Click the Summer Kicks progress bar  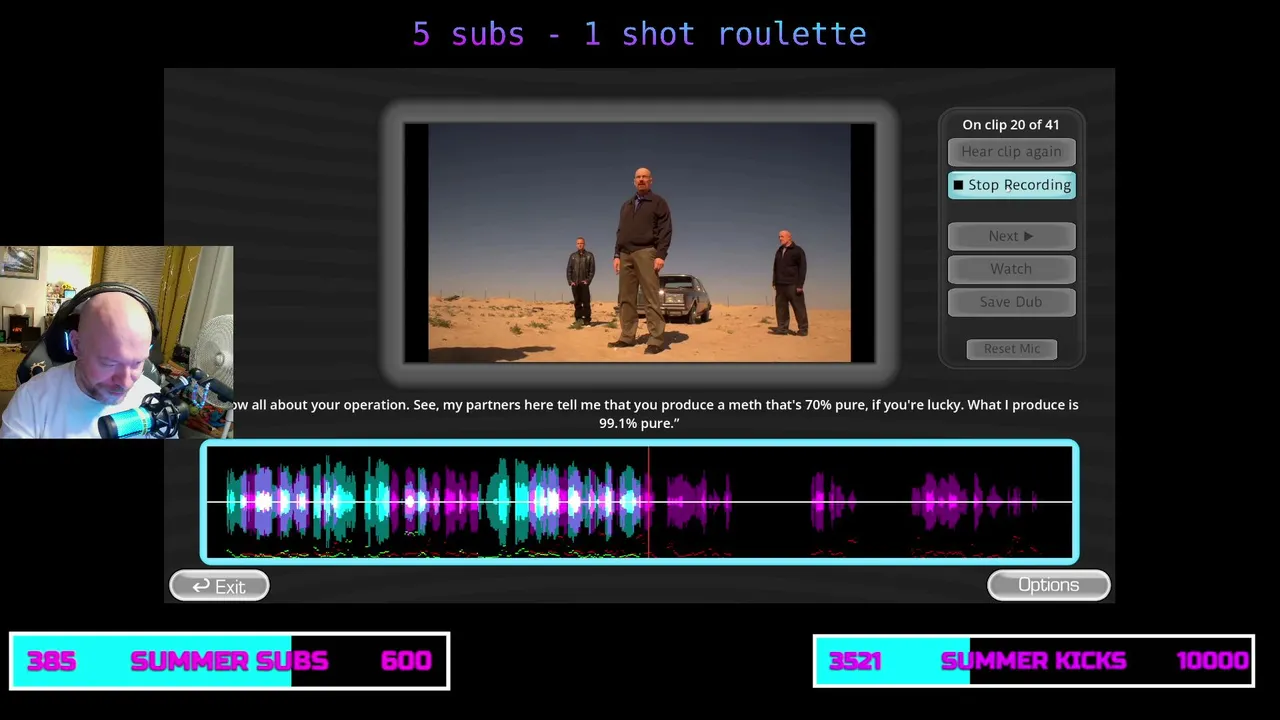pyautogui.click(x=1033, y=661)
